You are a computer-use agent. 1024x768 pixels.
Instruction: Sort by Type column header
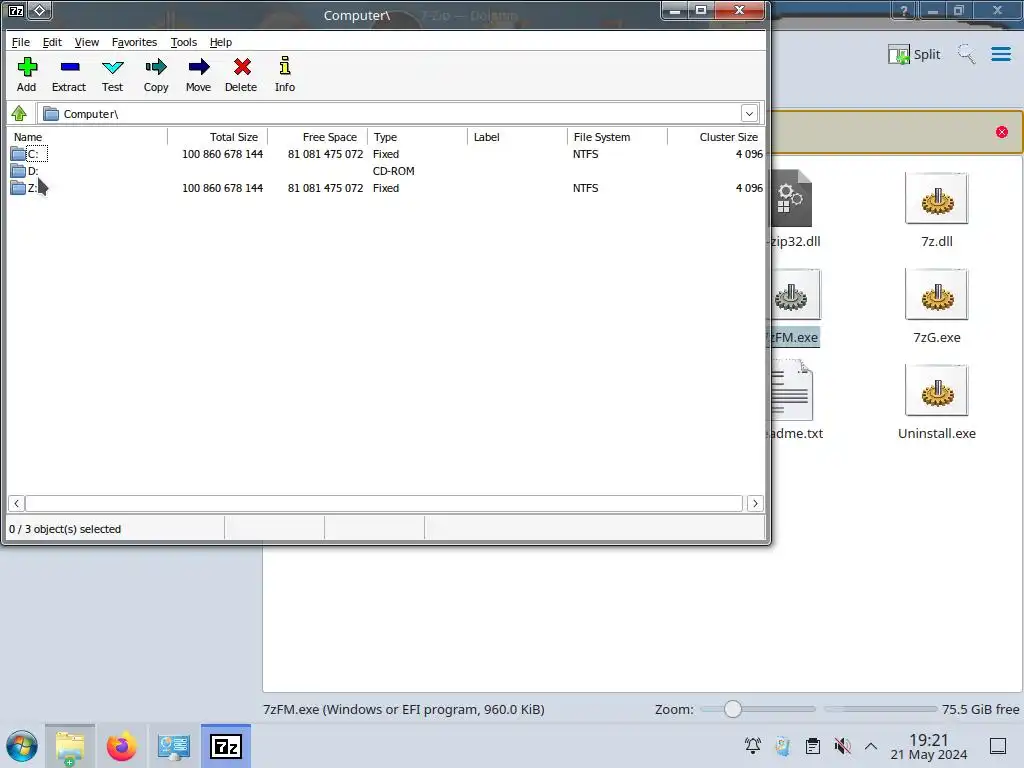click(x=418, y=136)
